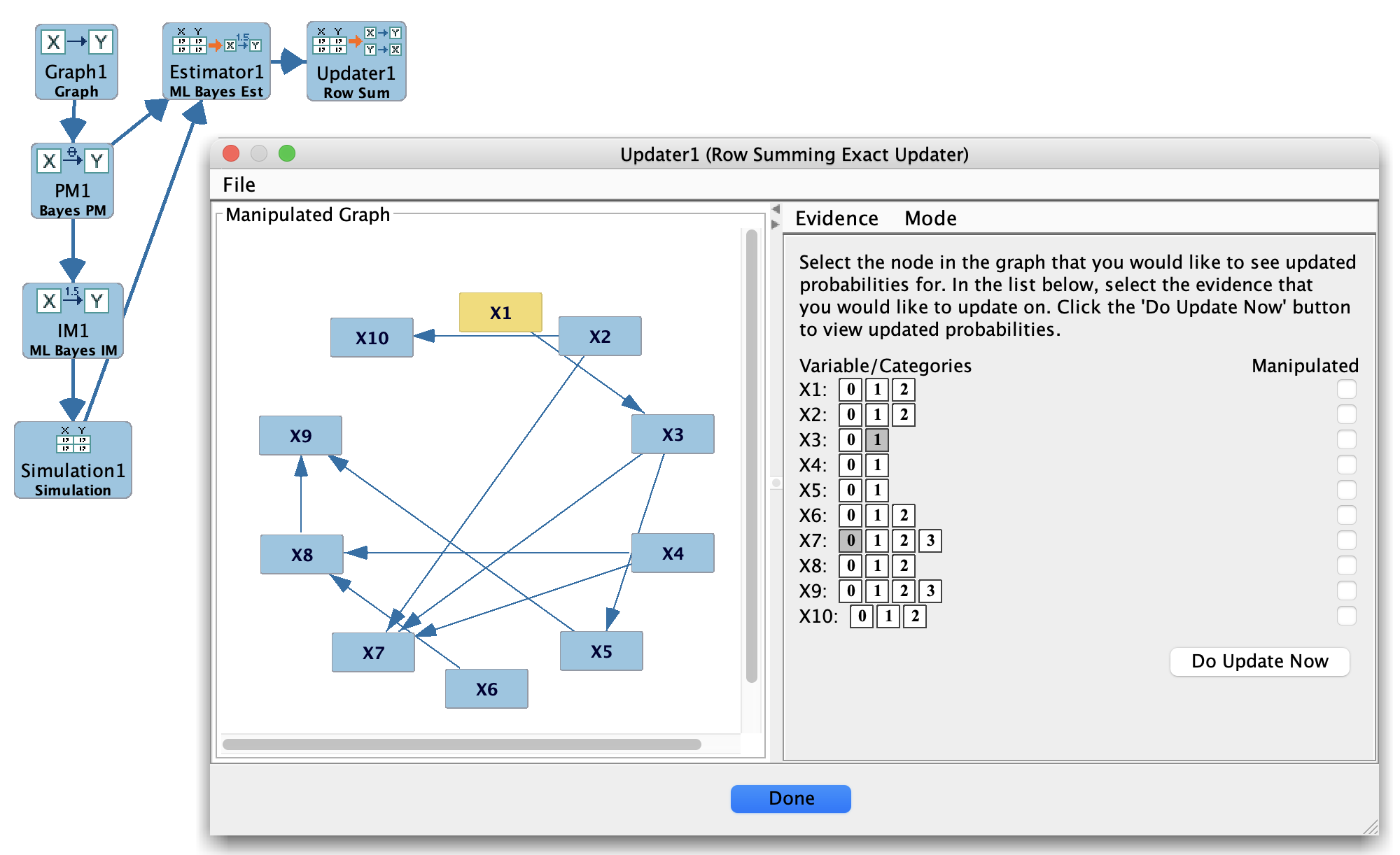
Task: Deselect category 1 evidence for X3
Action: [877, 440]
